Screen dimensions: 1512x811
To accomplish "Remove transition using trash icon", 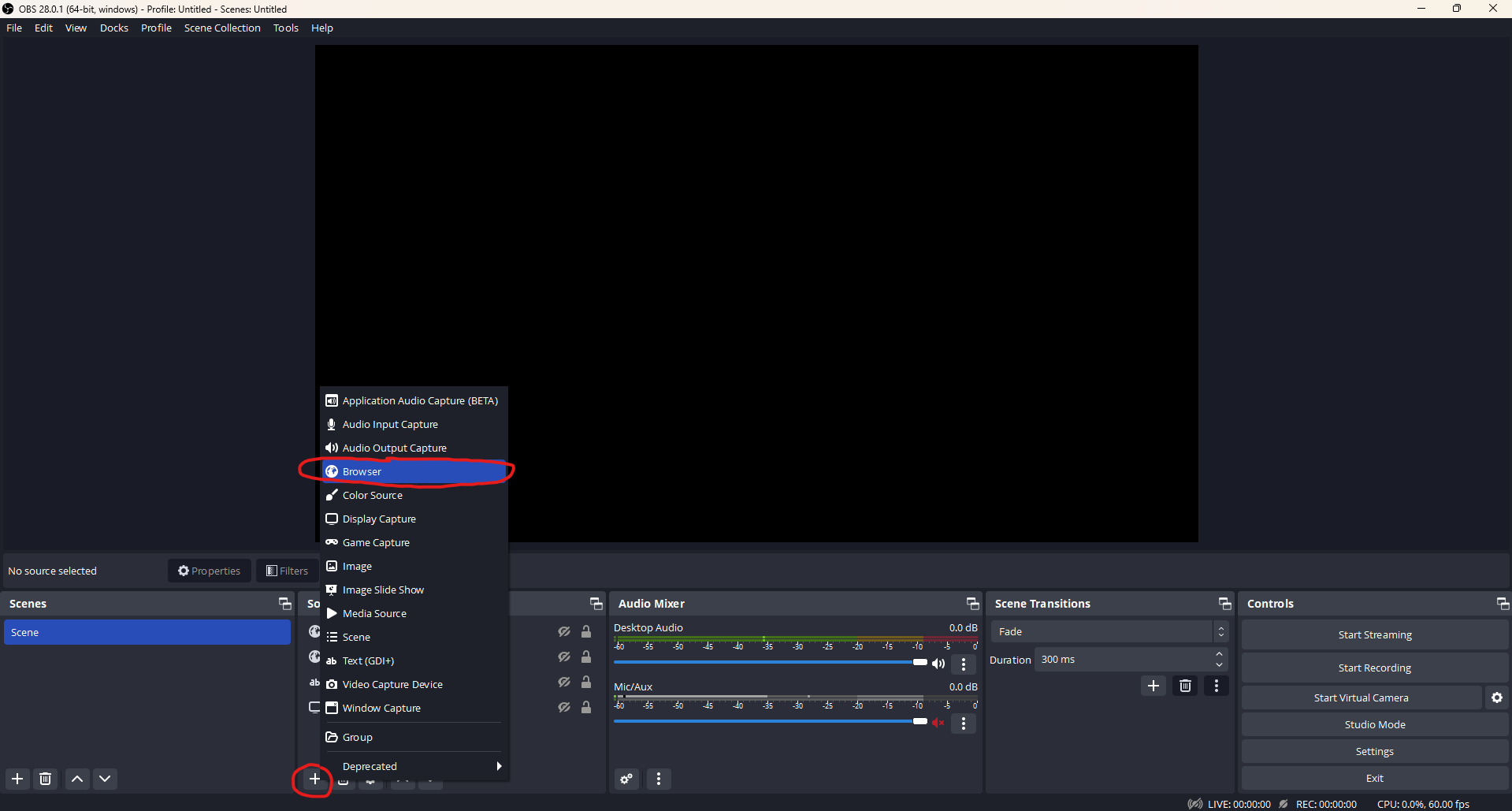I will [x=1185, y=686].
